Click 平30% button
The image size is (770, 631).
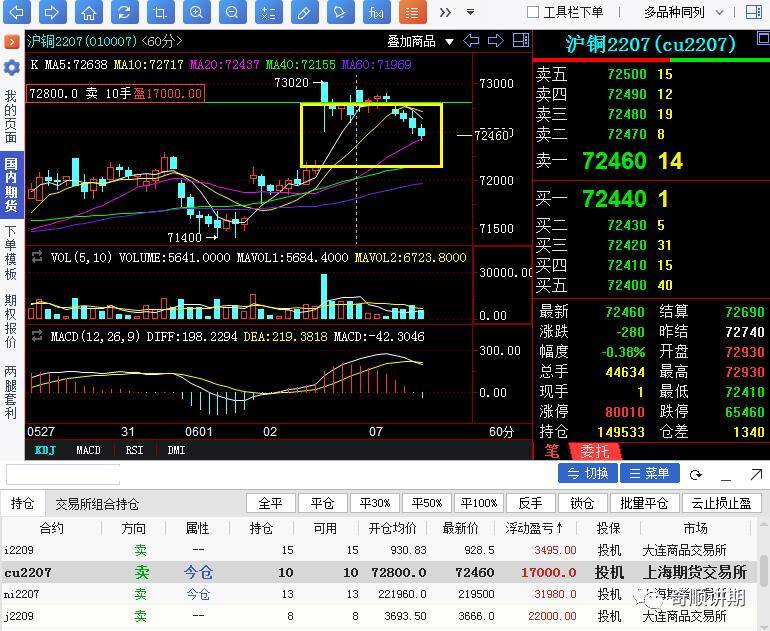click(375, 503)
